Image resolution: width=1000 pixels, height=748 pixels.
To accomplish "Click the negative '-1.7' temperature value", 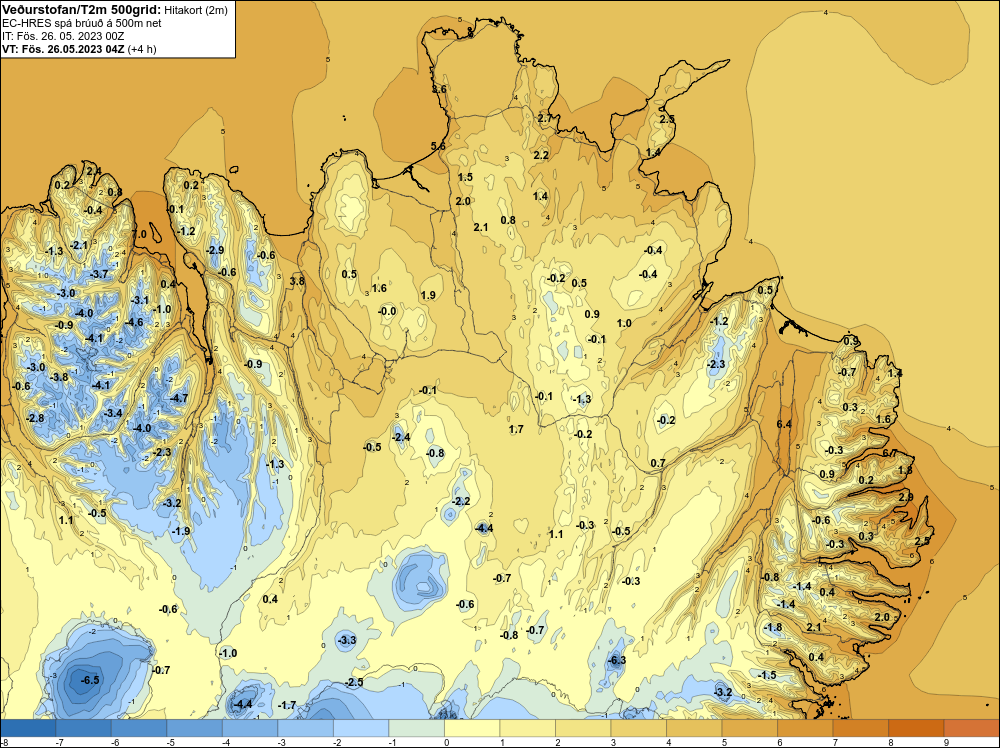I will 288,705.
